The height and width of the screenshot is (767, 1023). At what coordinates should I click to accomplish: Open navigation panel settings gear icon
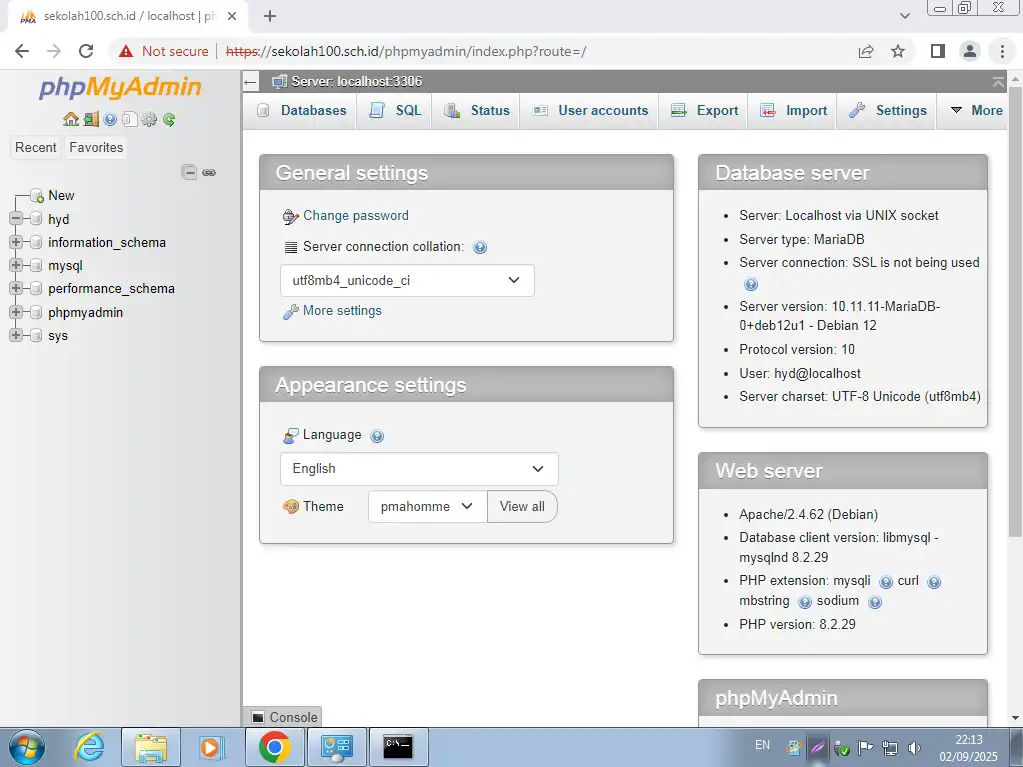click(x=149, y=119)
